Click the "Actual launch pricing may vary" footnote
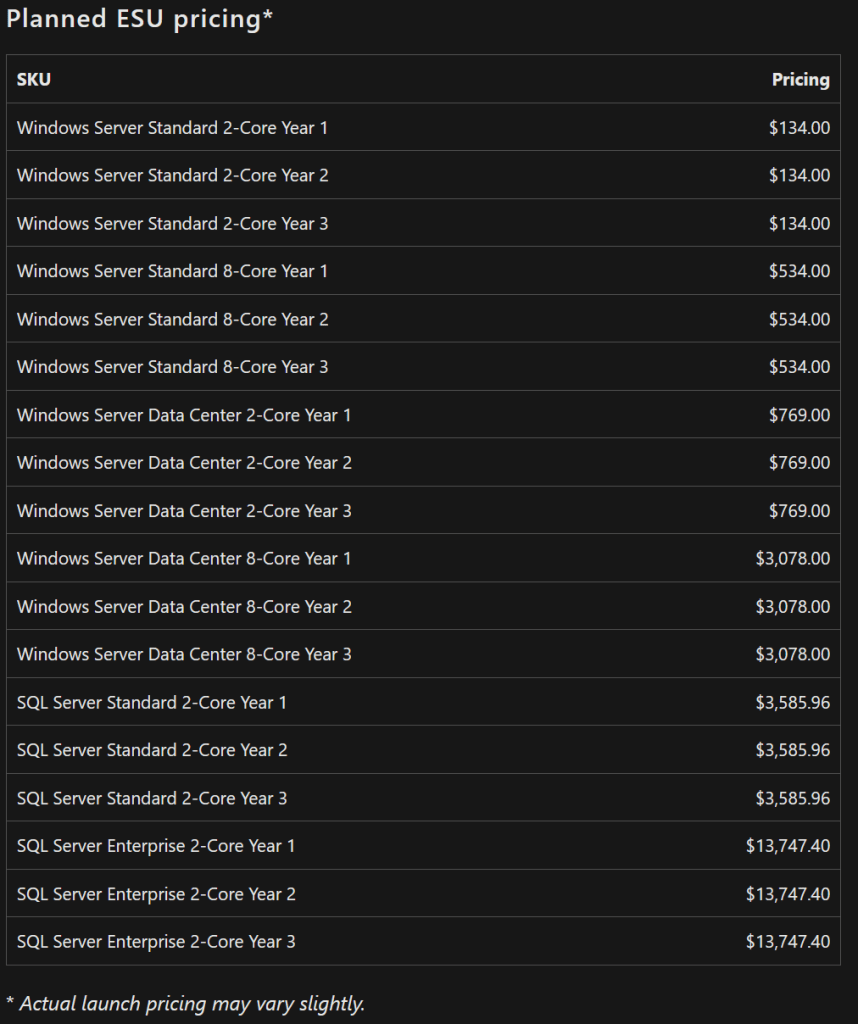The height and width of the screenshot is (1024, 858). click(186, 1004)
